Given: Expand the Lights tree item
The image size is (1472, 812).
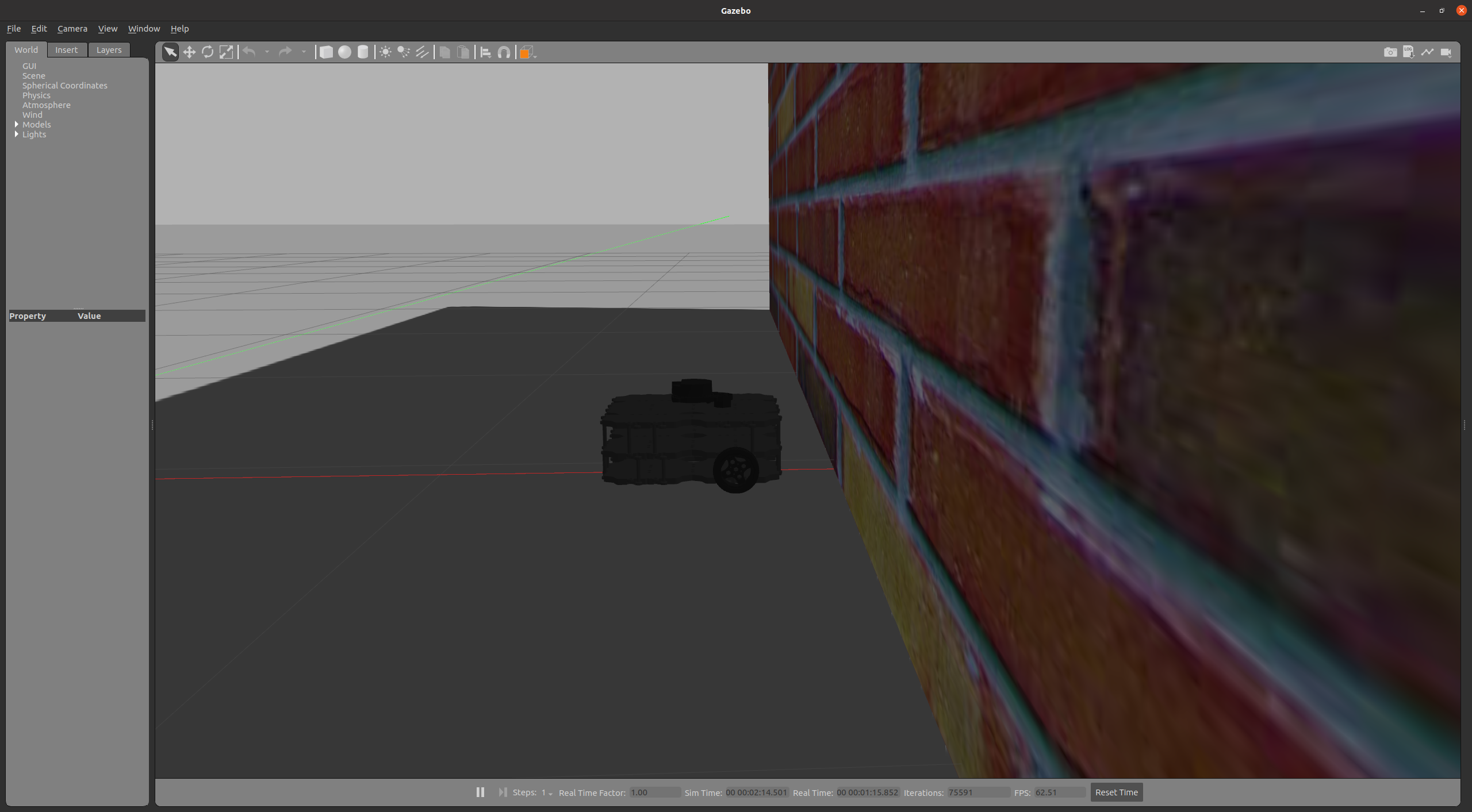Looking at the screenshot, I should tap(17, 134).
